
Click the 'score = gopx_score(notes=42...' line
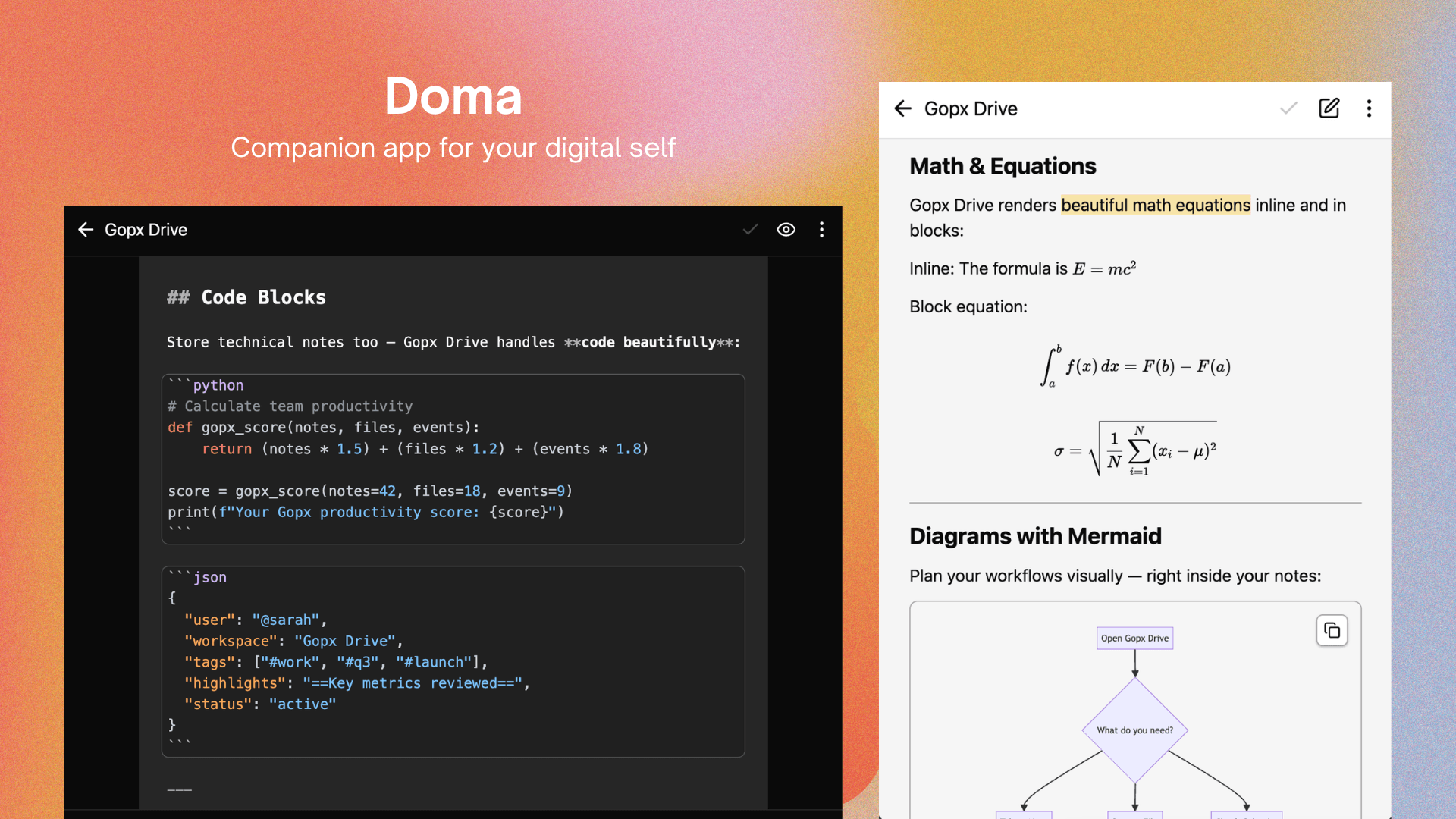tap(370, 491)
